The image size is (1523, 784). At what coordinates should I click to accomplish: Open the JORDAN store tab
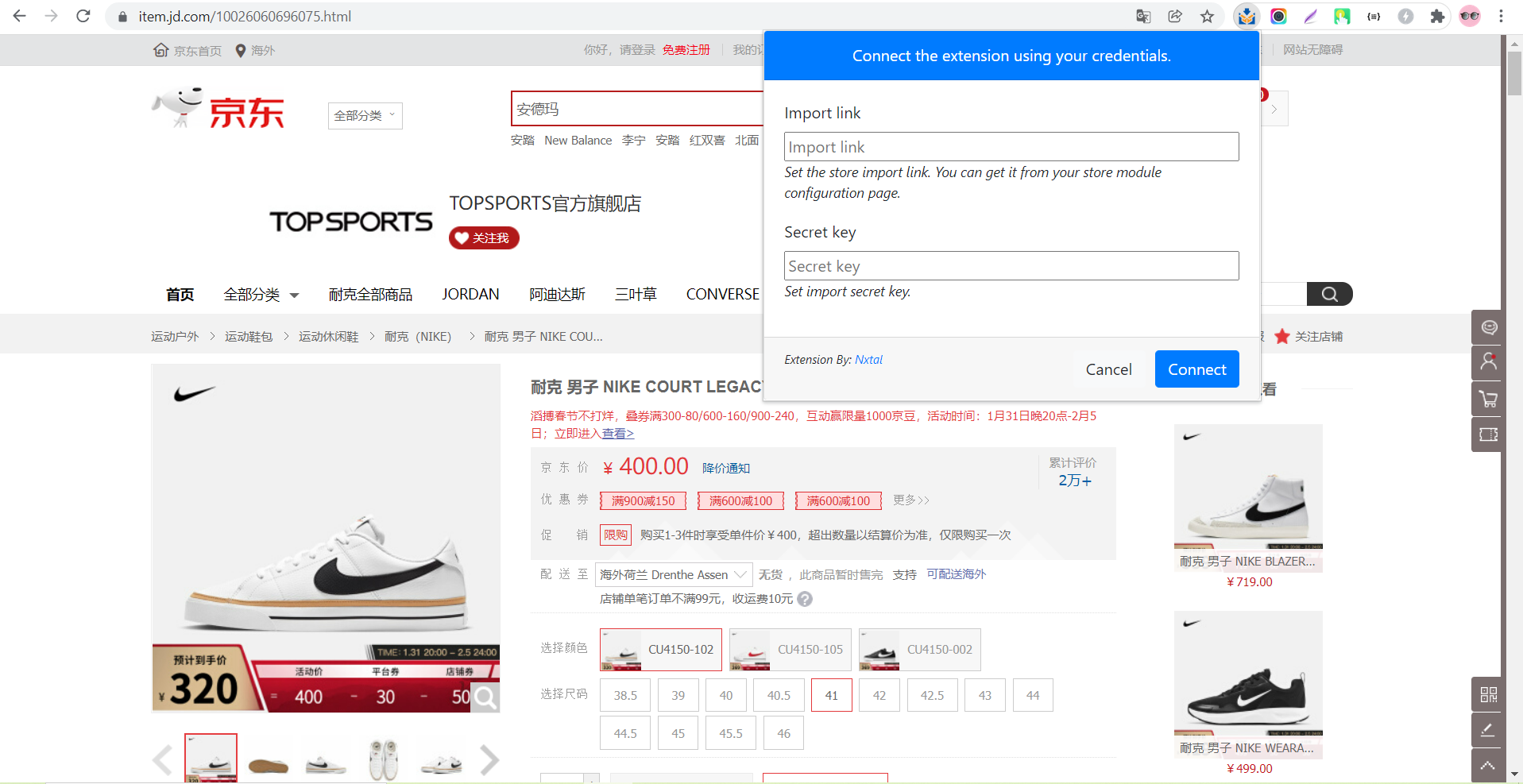coord(470,295)
